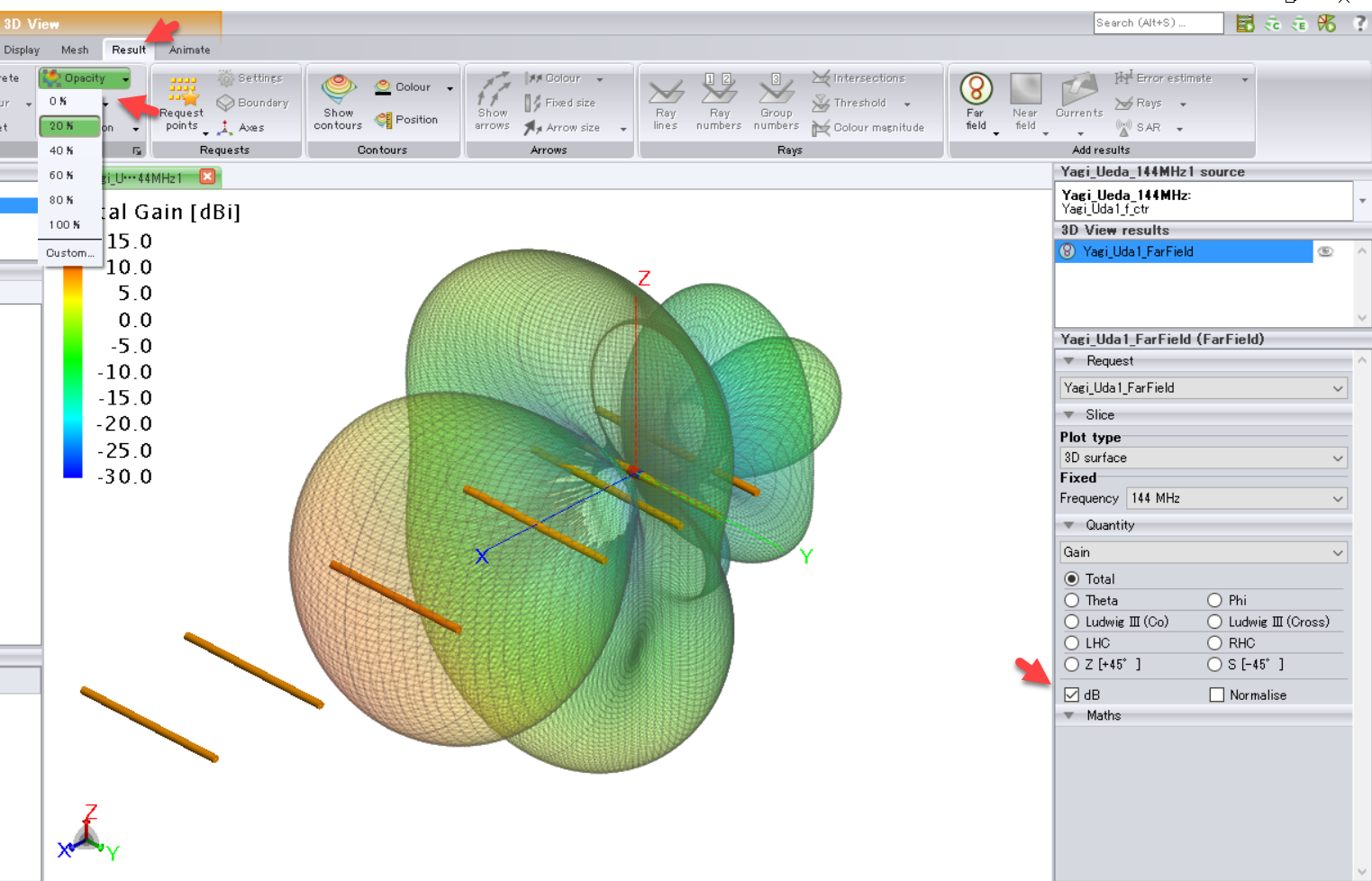1372x881 pixels.
Task: Select the Phi radio button
Action: coord(1214,600)
